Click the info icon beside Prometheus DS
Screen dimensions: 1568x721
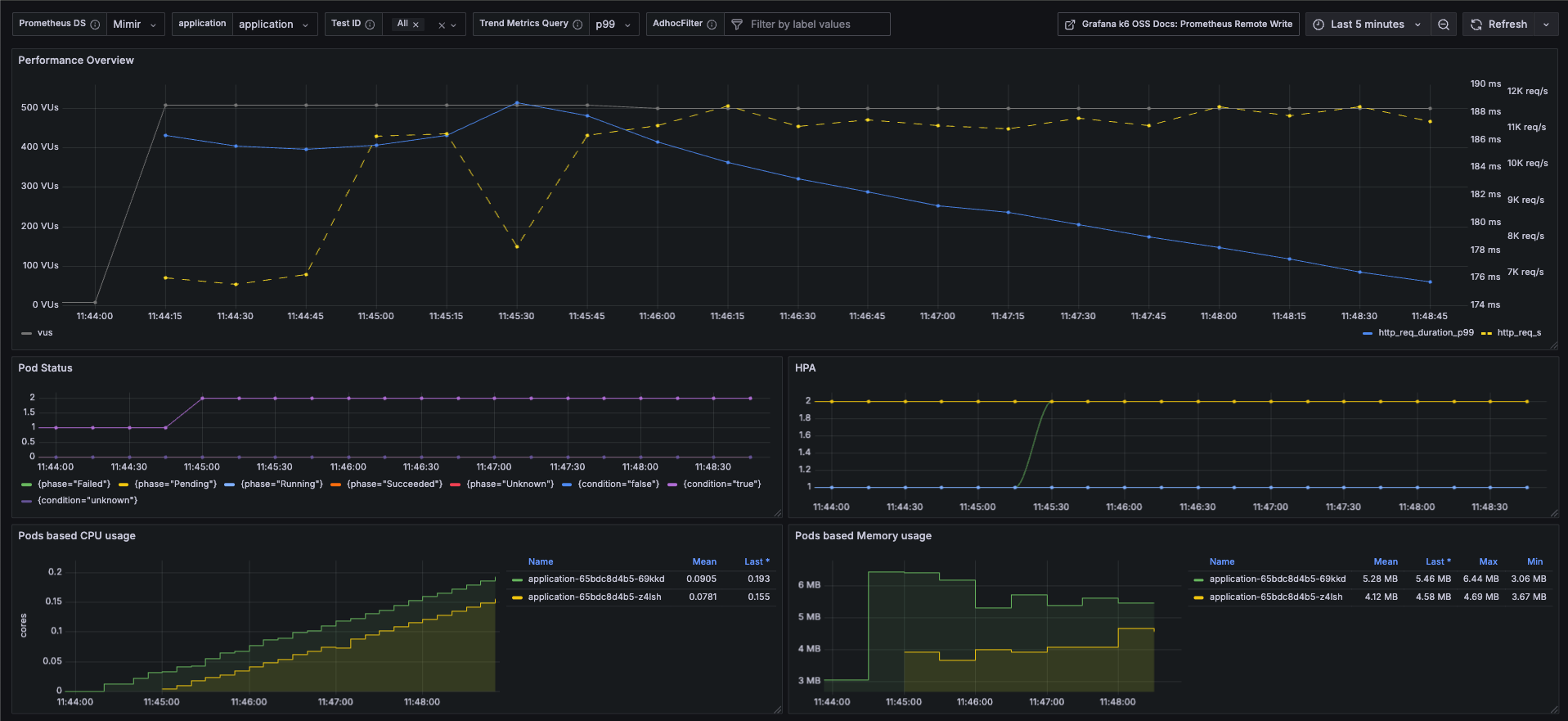(x=95, y=25)
